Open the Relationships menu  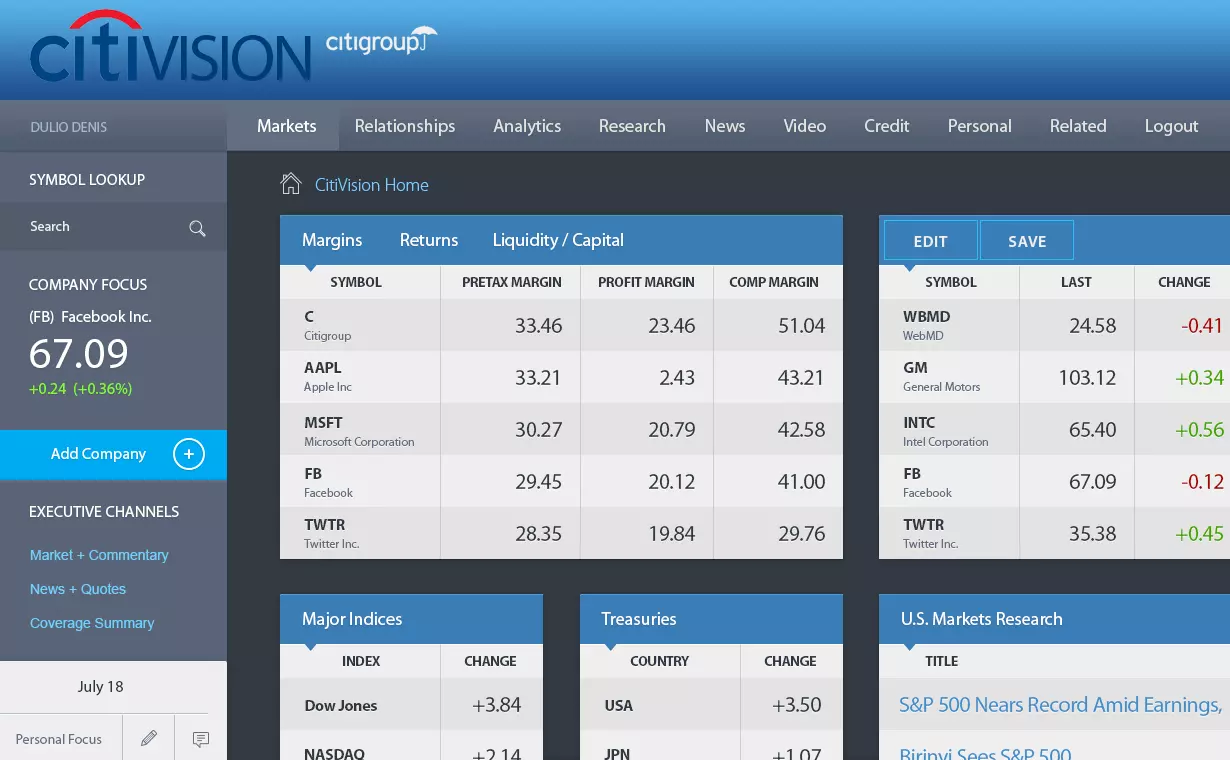coord(405,126)
